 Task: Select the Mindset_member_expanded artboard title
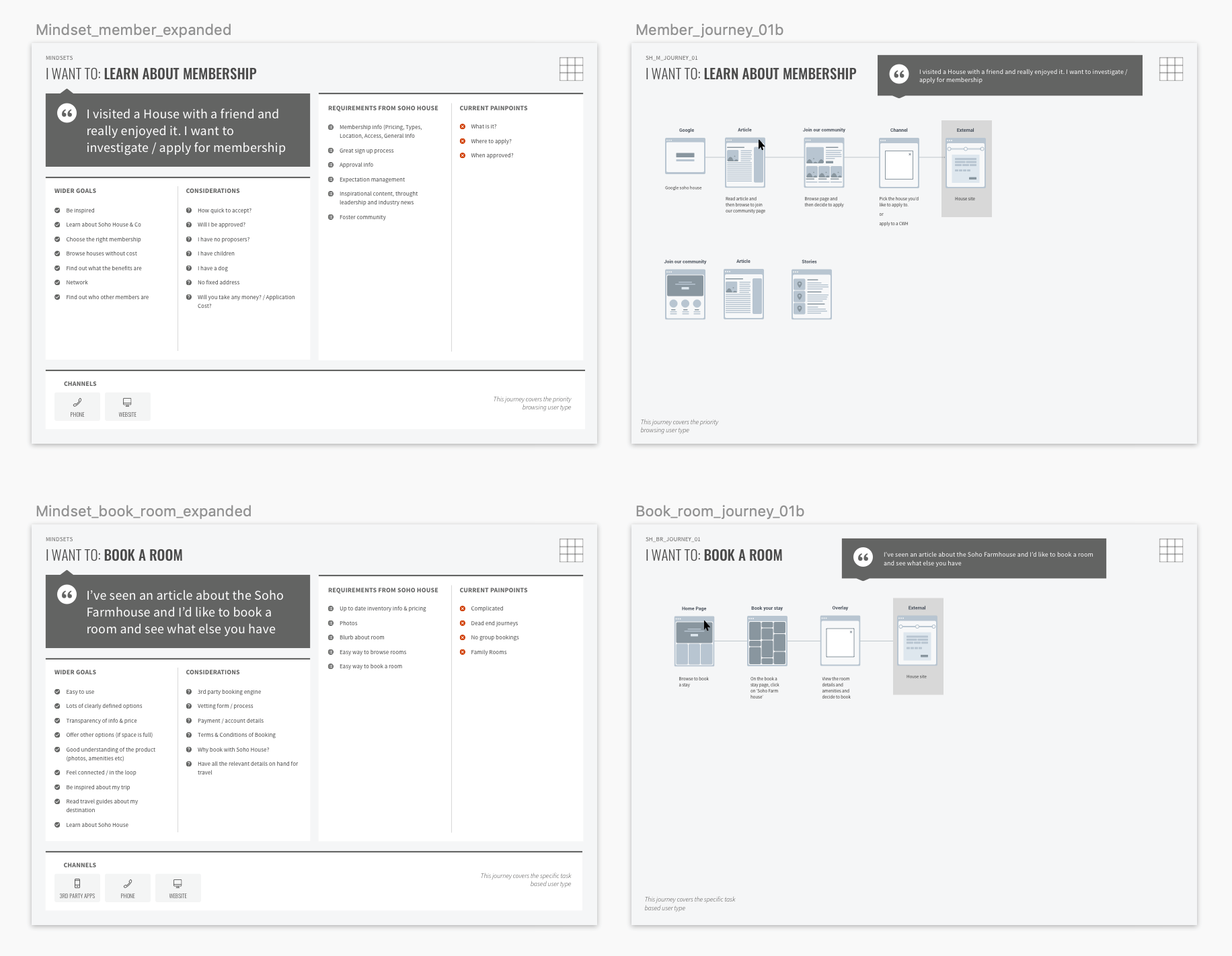[x=133, y=30]
